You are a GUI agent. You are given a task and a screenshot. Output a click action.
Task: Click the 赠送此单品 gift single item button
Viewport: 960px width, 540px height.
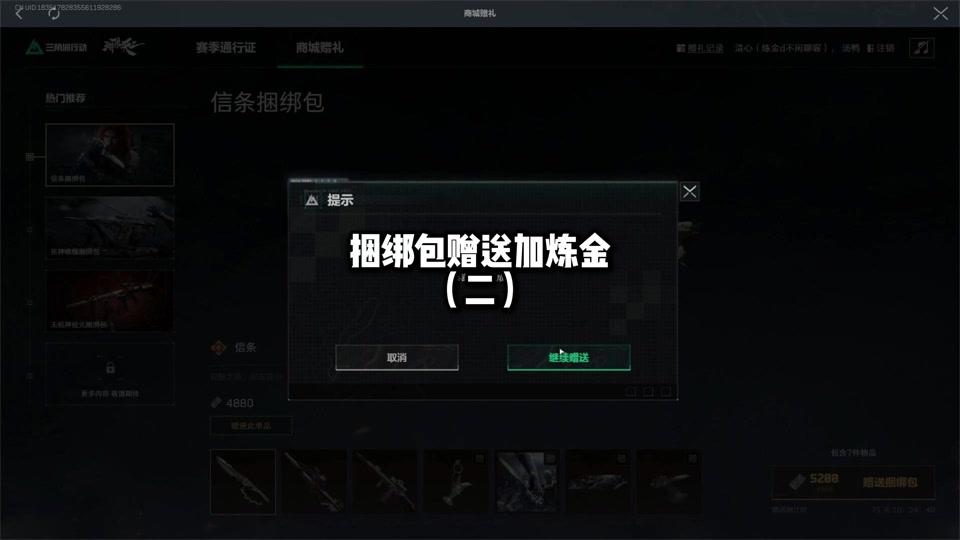click(x=251, y=426)
